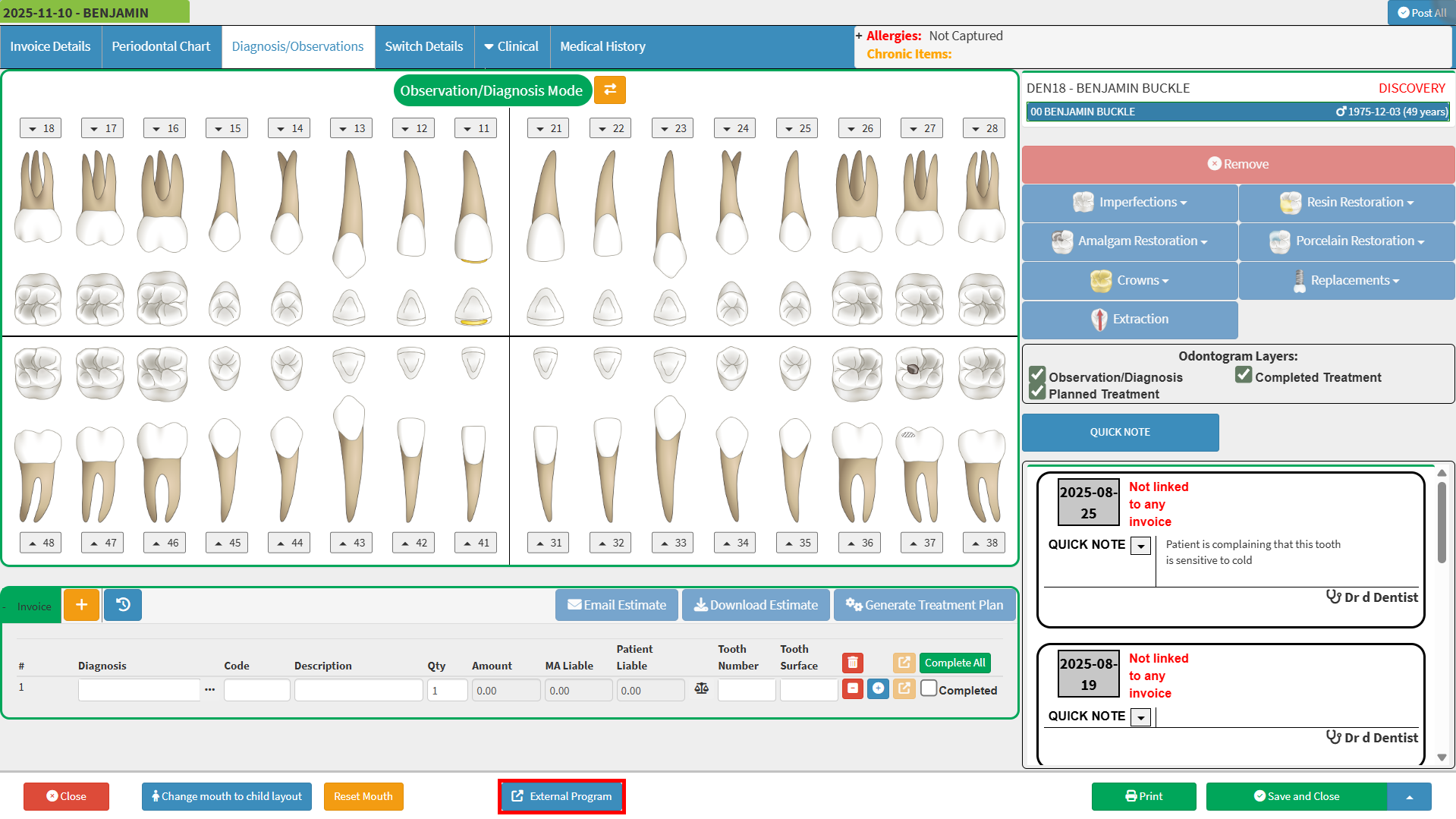
Task: Tick the Completed checkbox in row 1
Action: tap(929, 688)
